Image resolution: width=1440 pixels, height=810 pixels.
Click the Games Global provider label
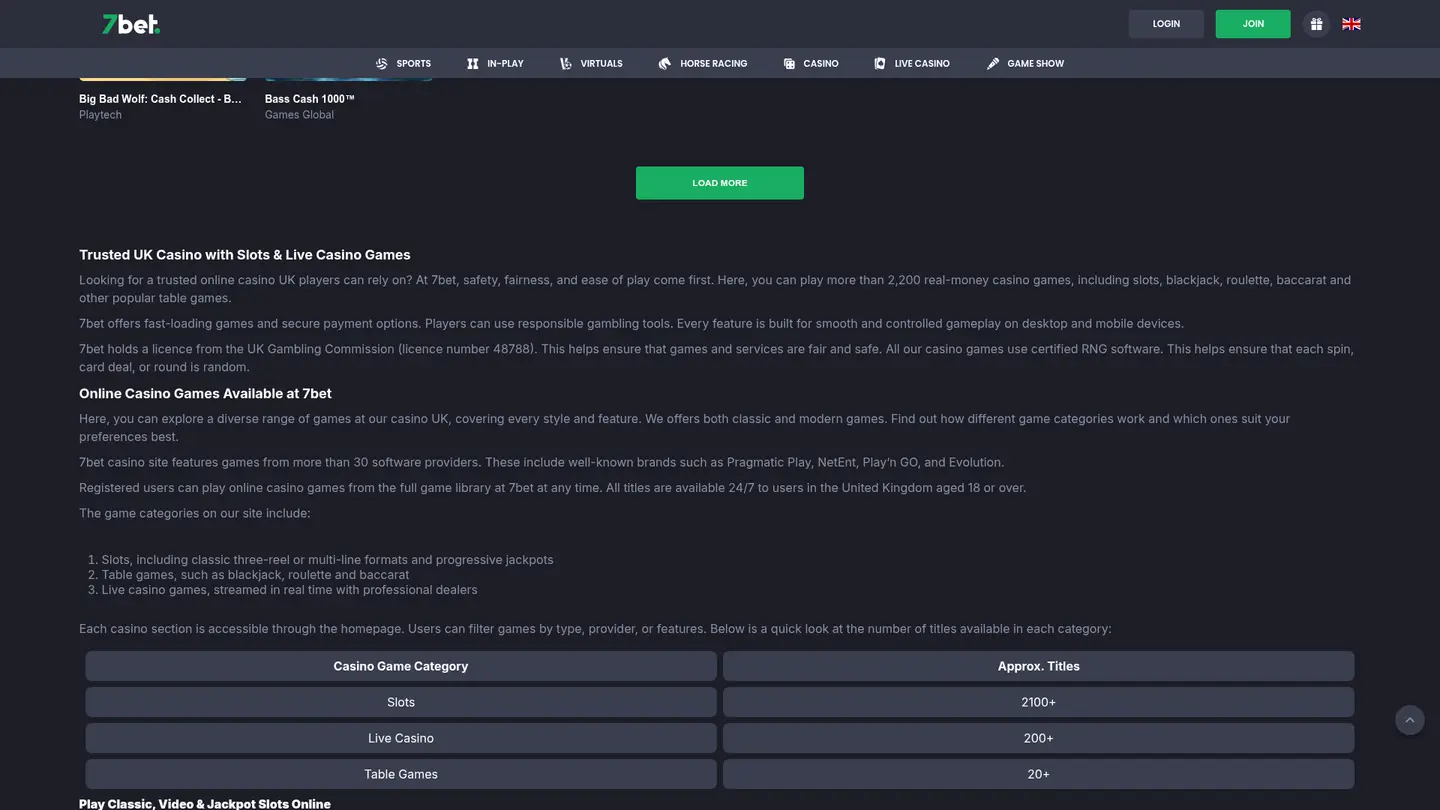(299, 115)
